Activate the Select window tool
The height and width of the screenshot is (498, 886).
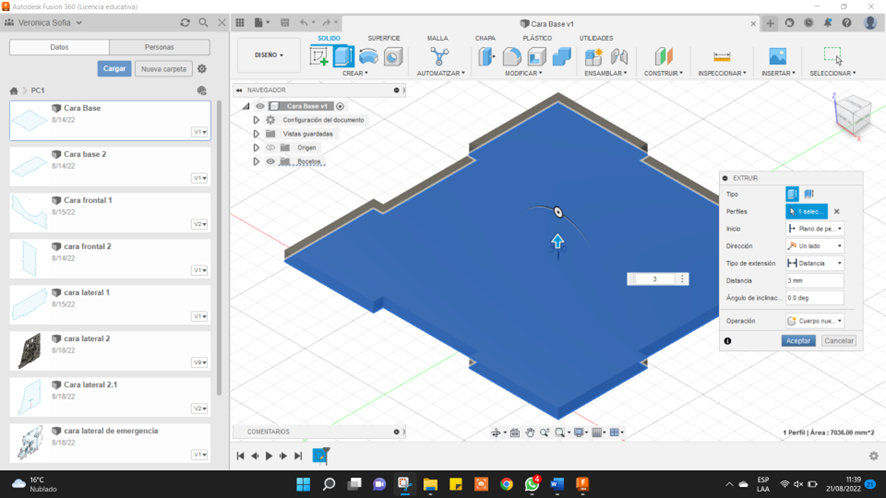(x=833, y=56)
